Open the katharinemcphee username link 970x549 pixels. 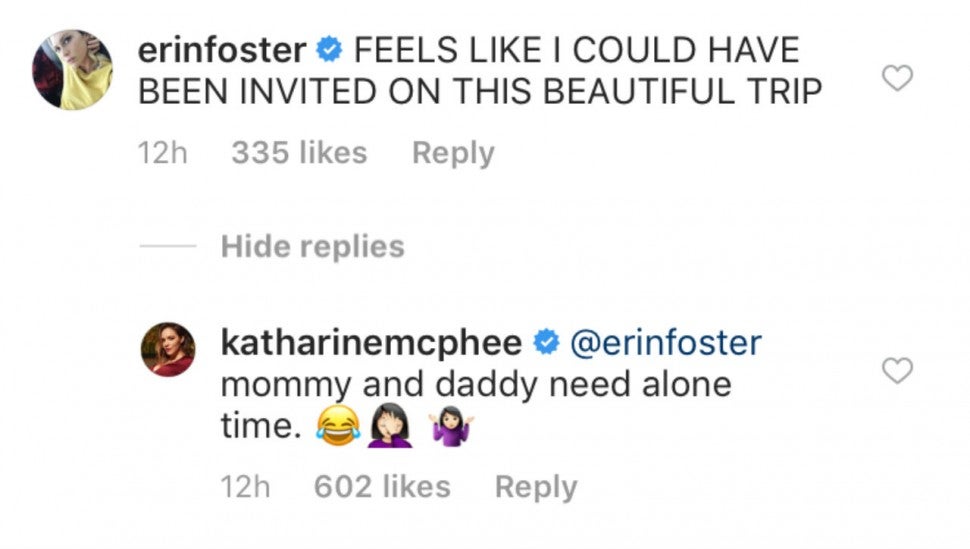point(370,344)
